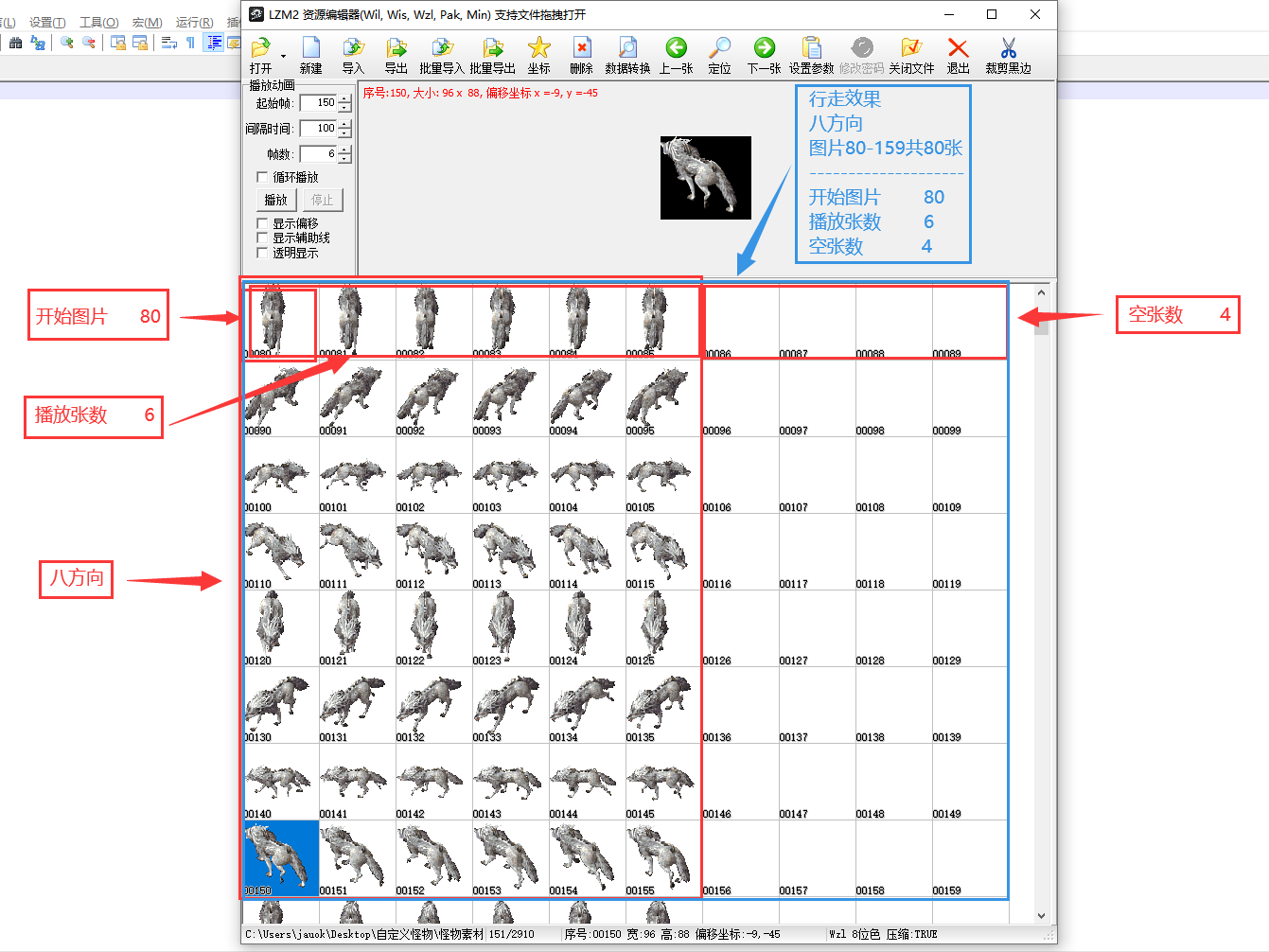Open the 运行(R) menu

[x=194, y=22]
